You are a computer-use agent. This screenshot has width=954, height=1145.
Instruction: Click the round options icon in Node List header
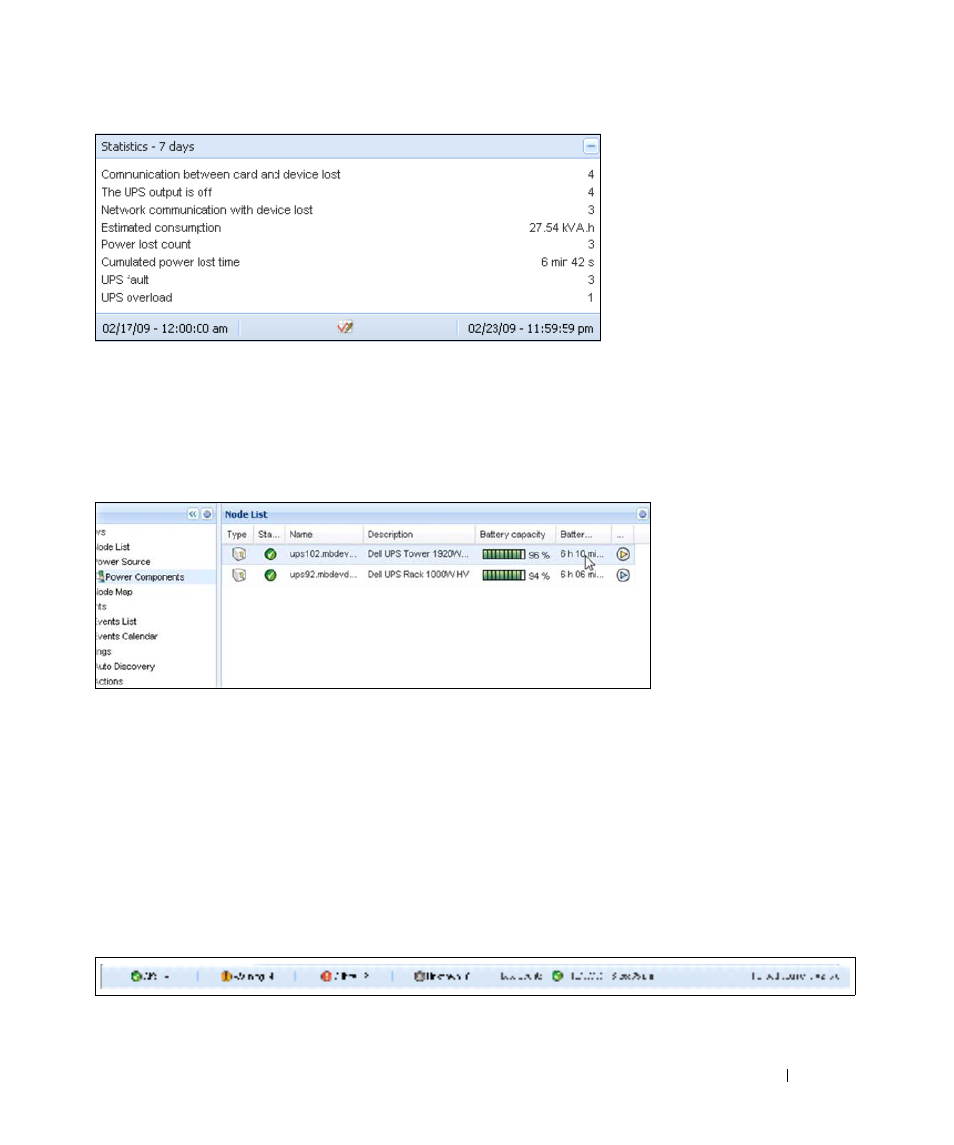click(x=642, y=514)
